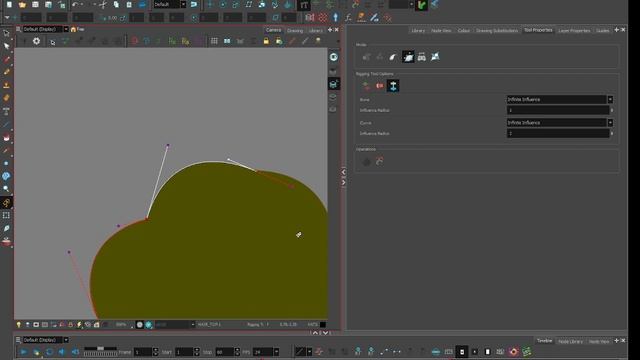Open the FPS dropdown showing 24
This screenshot has width=640, height=360.
click(266, 352)
